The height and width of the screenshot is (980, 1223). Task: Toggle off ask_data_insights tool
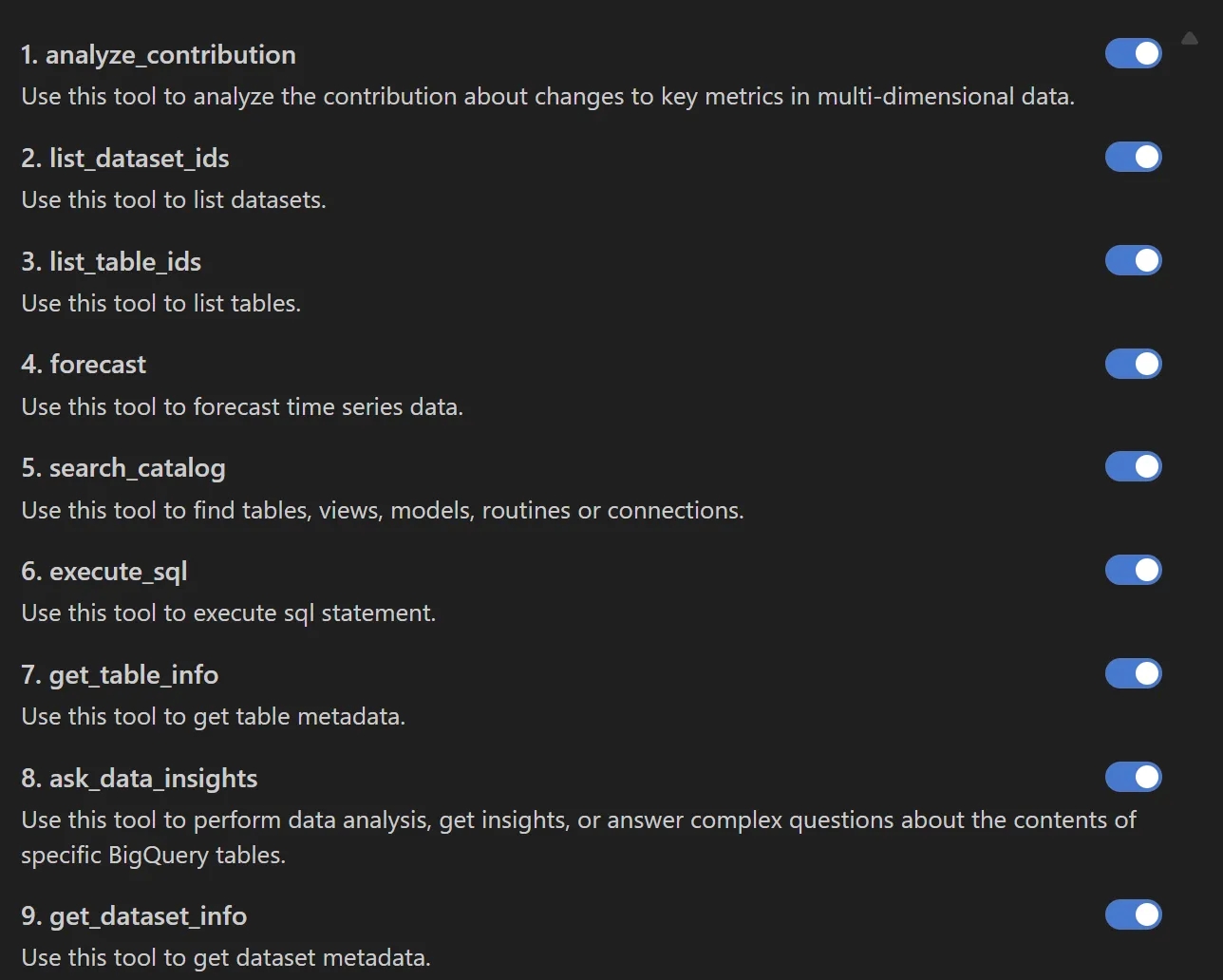[1134, 777]
